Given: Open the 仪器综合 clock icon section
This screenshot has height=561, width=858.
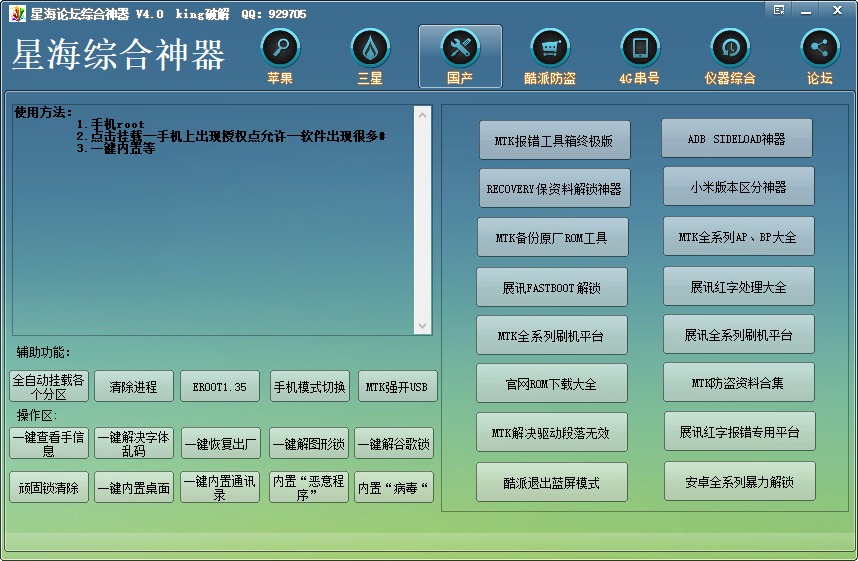Looking at the screenshot, I should pos(730,56).
